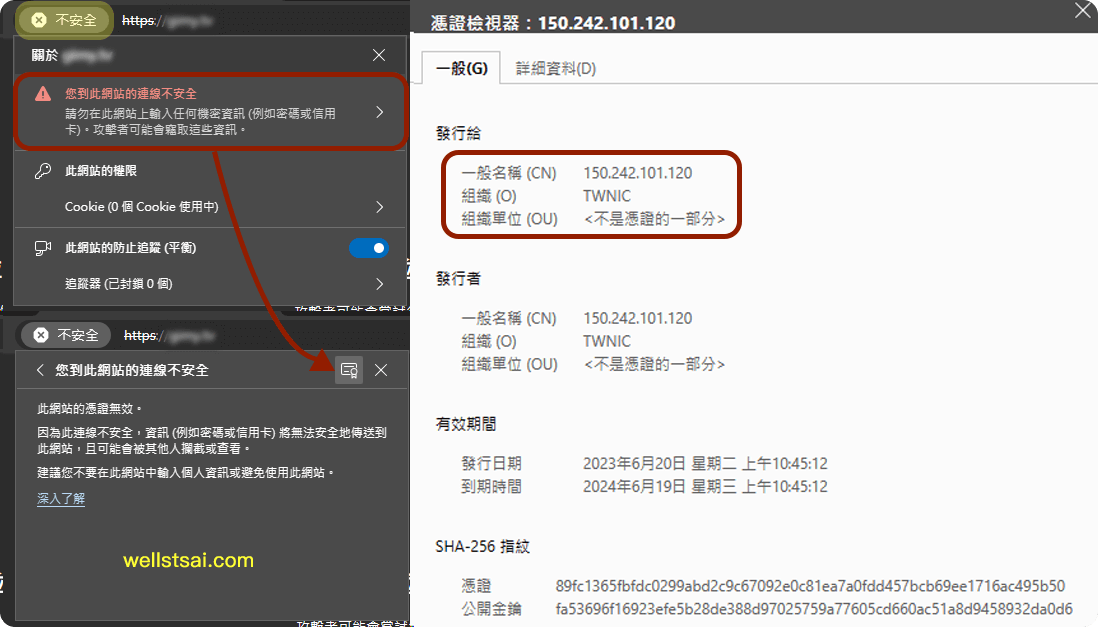This screenshot has width=1098, height=627.
Task: Click the wellstsai.com text
Action: pos(187,560)
